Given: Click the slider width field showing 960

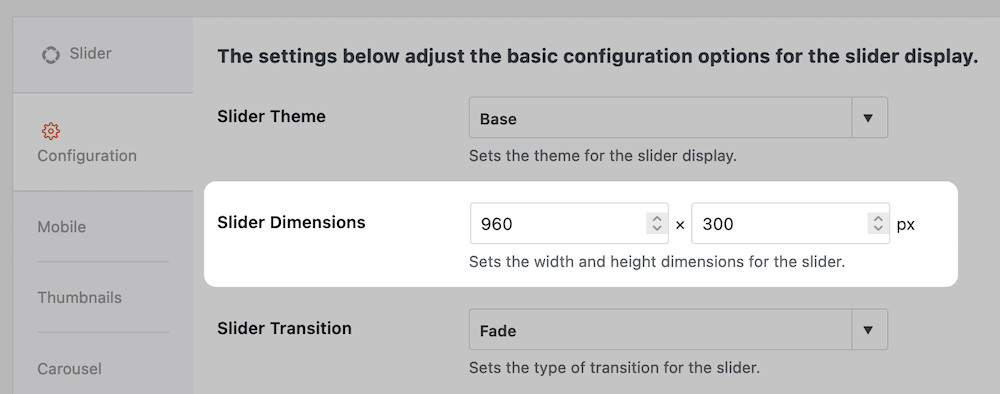Looking at the screenshot, I should point(569,224).
